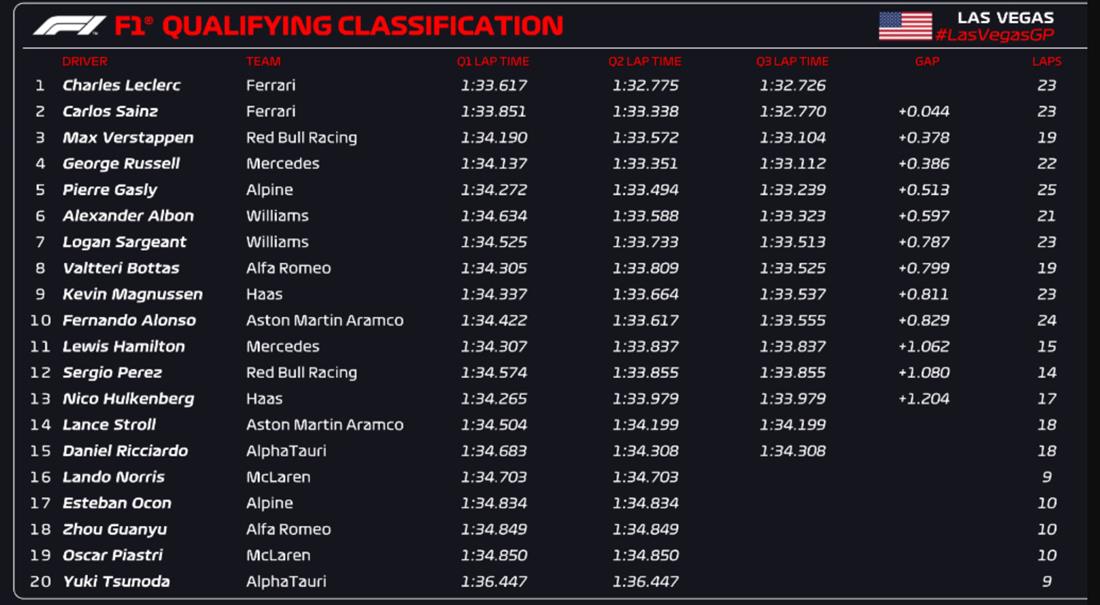Click Lewis Hamilton's name

coord(123,347)
